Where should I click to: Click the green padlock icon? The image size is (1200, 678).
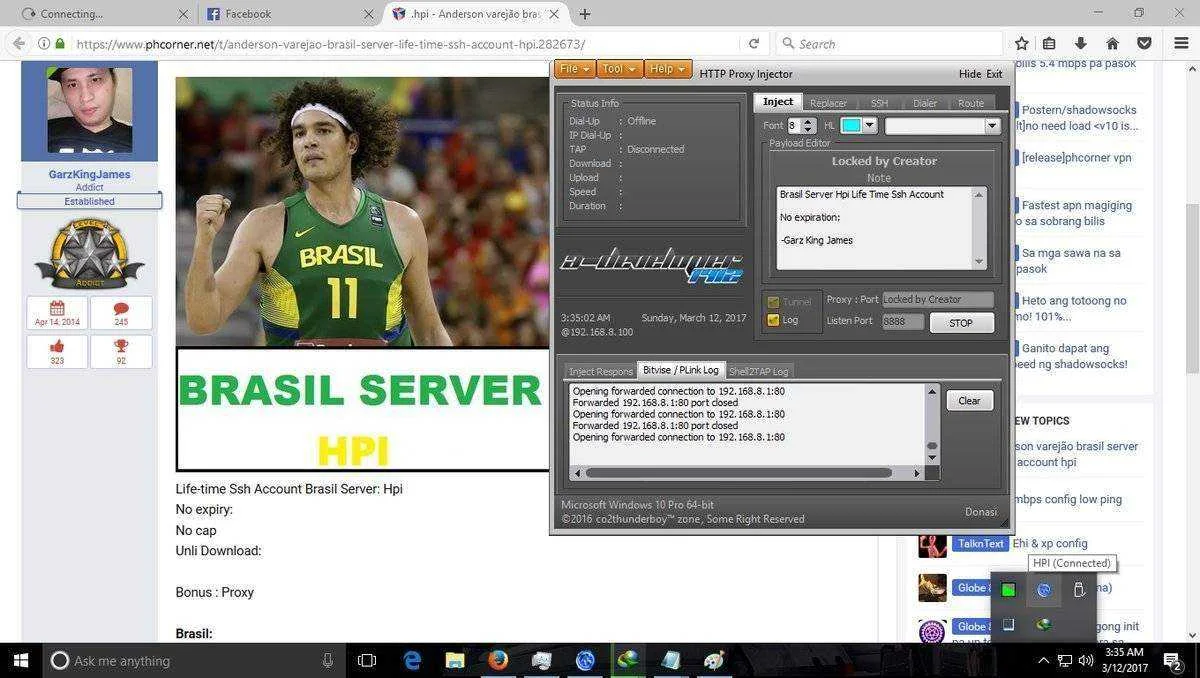point(60,44)
